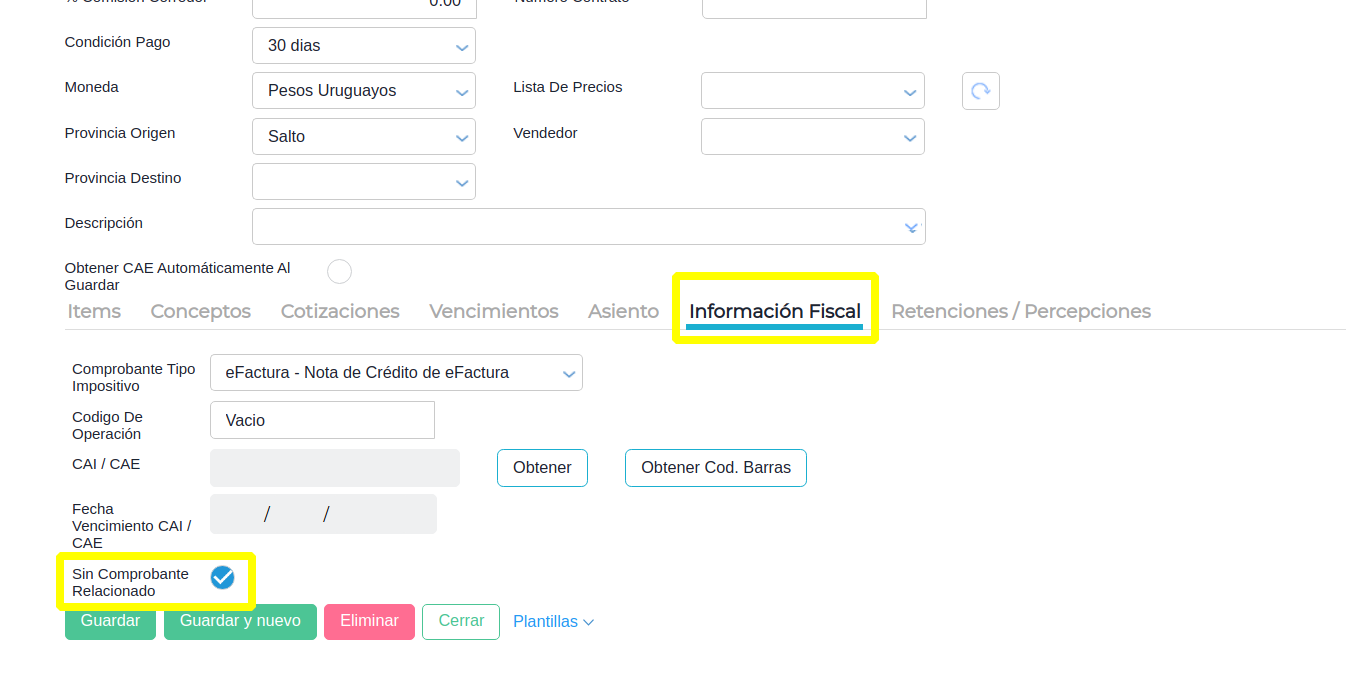Viewport: 1346px width, 674px height.
Task: Enable Obtener CAE Automáticamente Al Guardar
Action: tap(340, 271)
